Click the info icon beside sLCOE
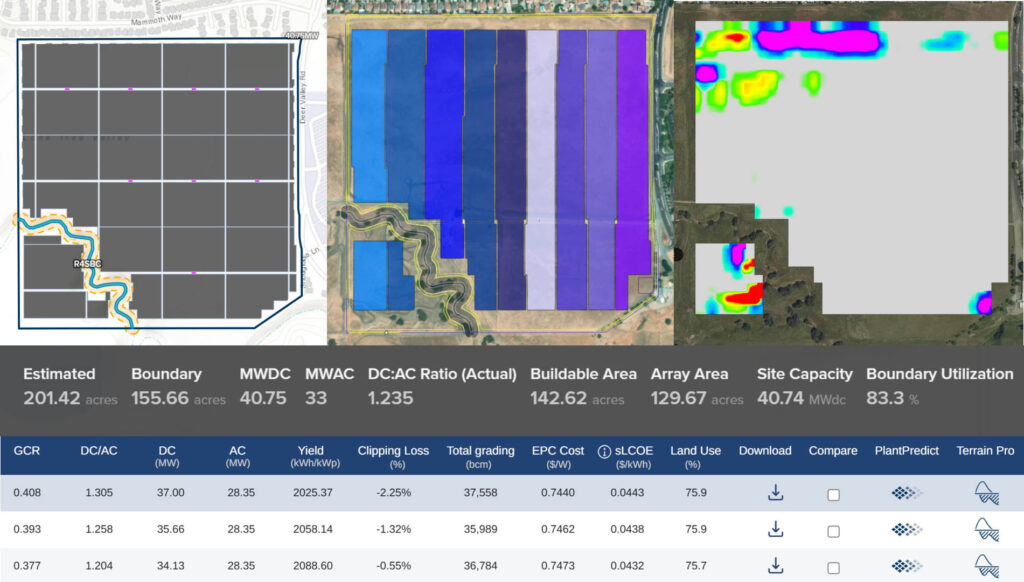 point(605,451)
